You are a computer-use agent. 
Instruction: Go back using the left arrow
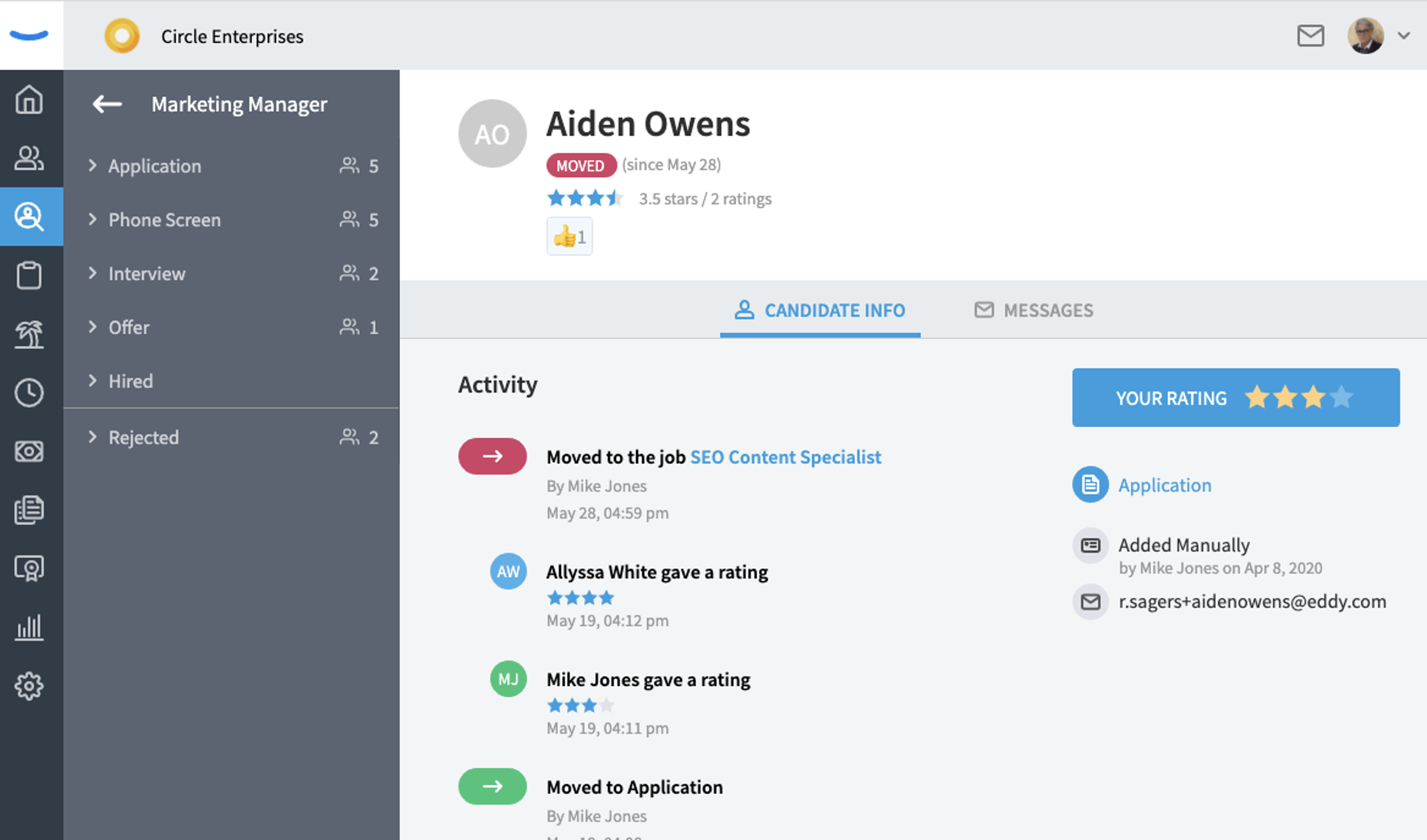click(107, 104)
